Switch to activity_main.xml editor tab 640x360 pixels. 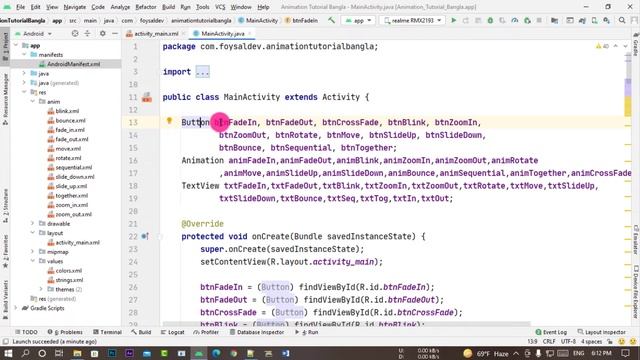click(156, 33)
